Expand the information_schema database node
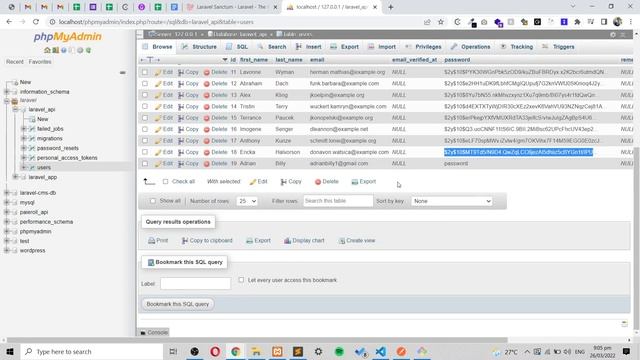 click(7, 92)
